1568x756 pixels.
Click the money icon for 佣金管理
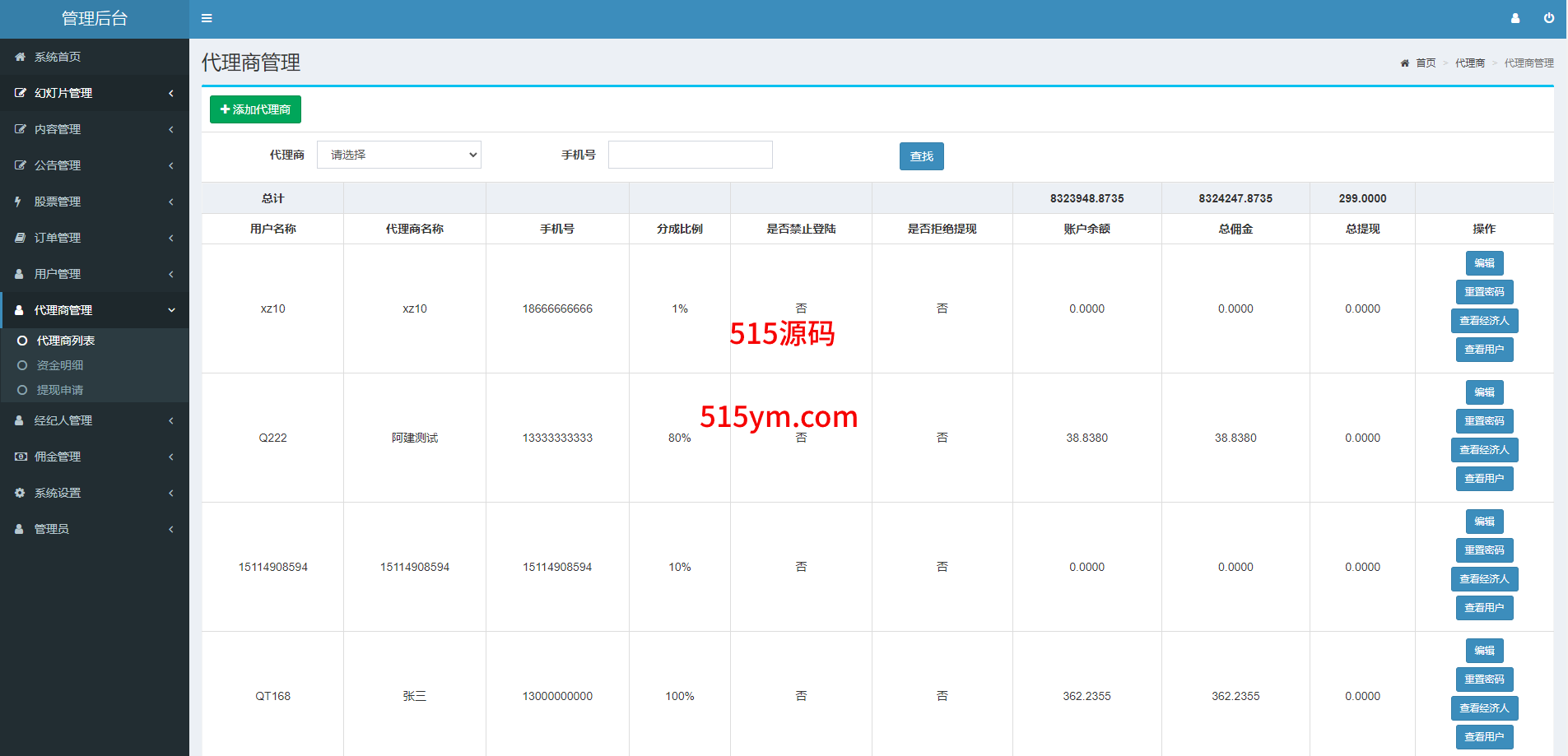pos(20,457)
